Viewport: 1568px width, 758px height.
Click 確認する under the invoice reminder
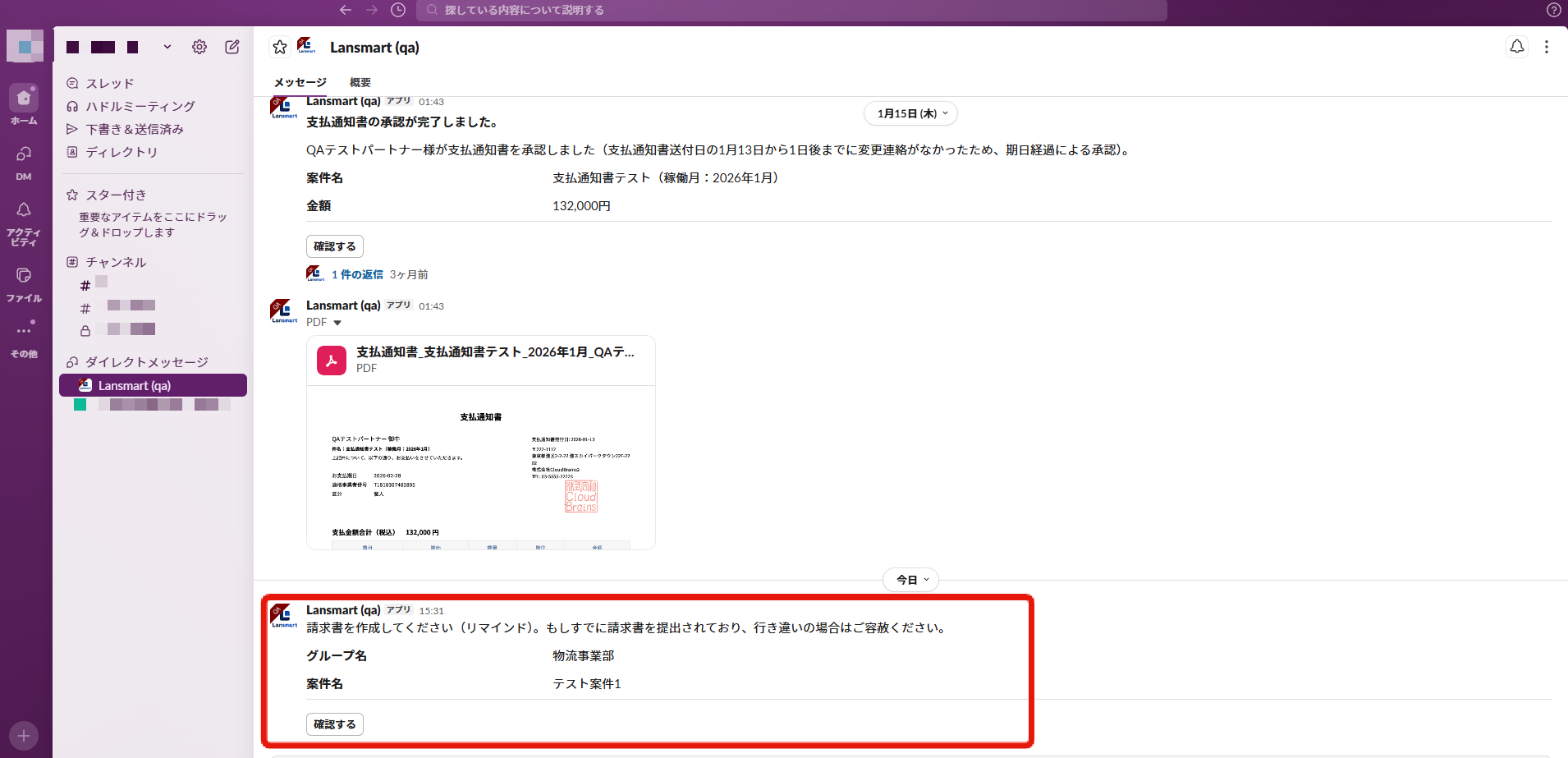tap(335, 724)
